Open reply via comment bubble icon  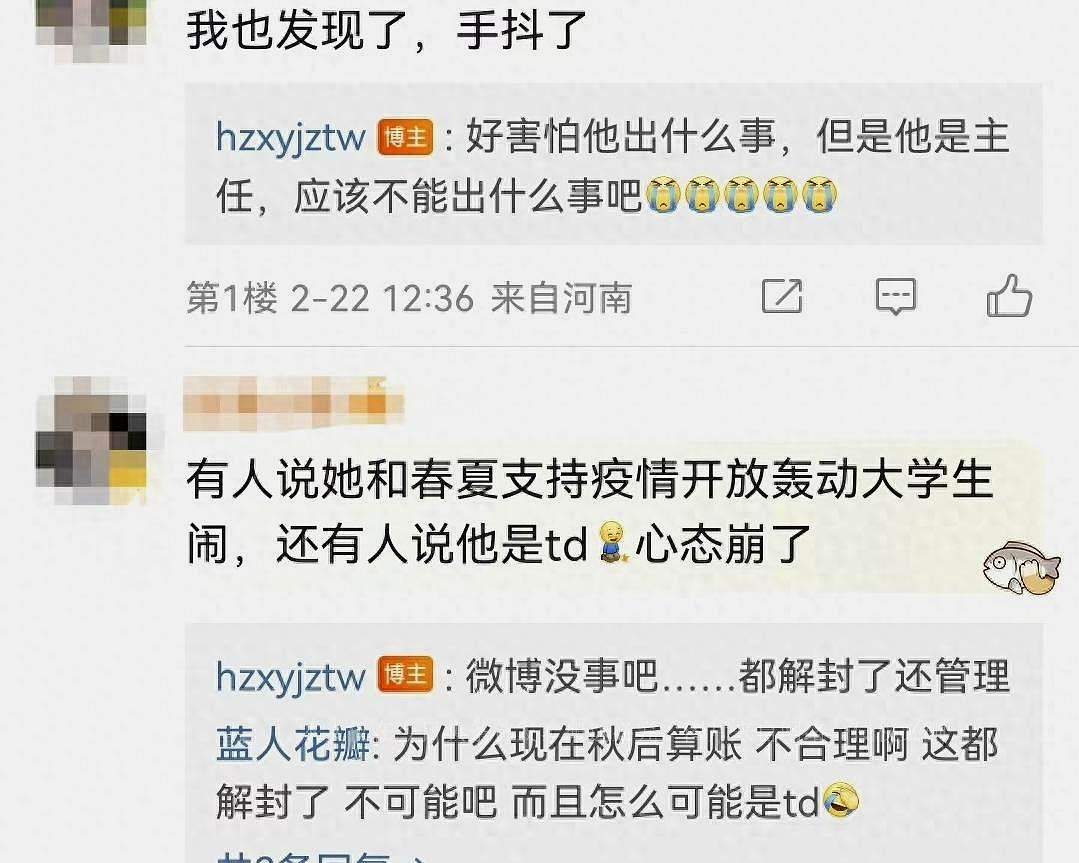pyautogui.click(x=895, y=297)
